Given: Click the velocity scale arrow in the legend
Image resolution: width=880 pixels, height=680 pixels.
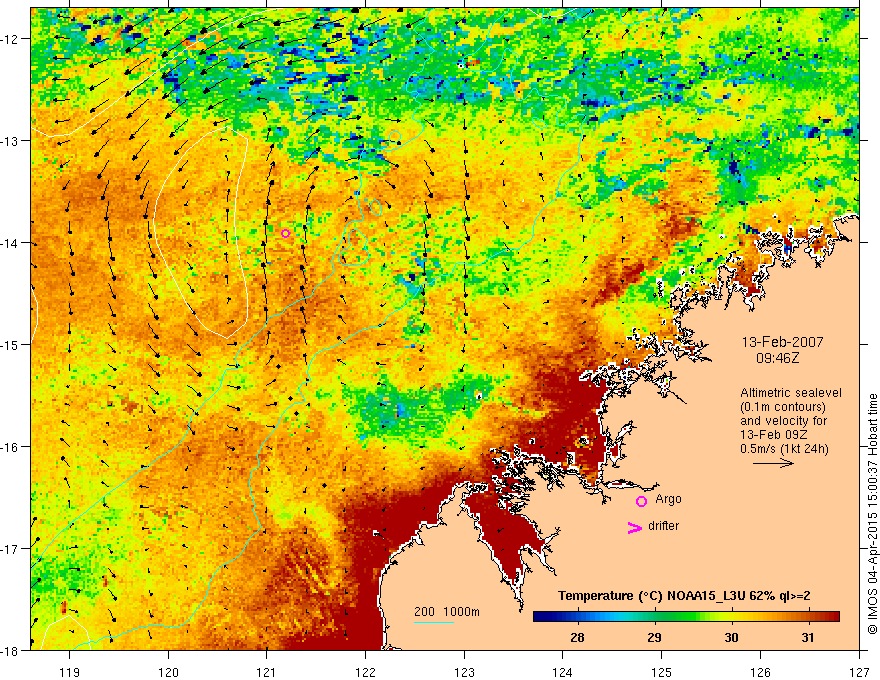Looking at the screenshot, I should coord(773,463).
